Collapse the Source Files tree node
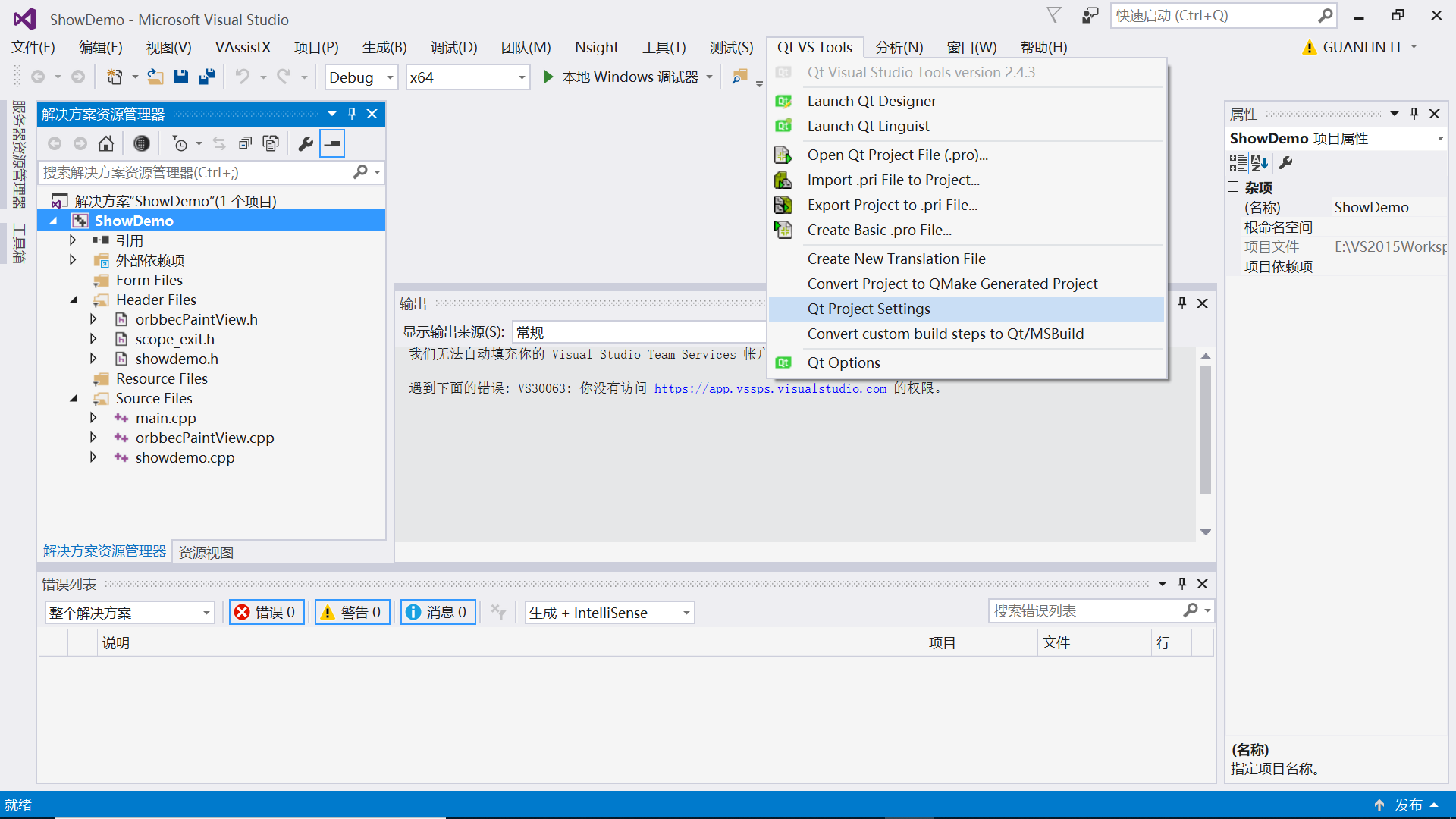This screenshot has height=819, width=1456. tap(74, 398)
